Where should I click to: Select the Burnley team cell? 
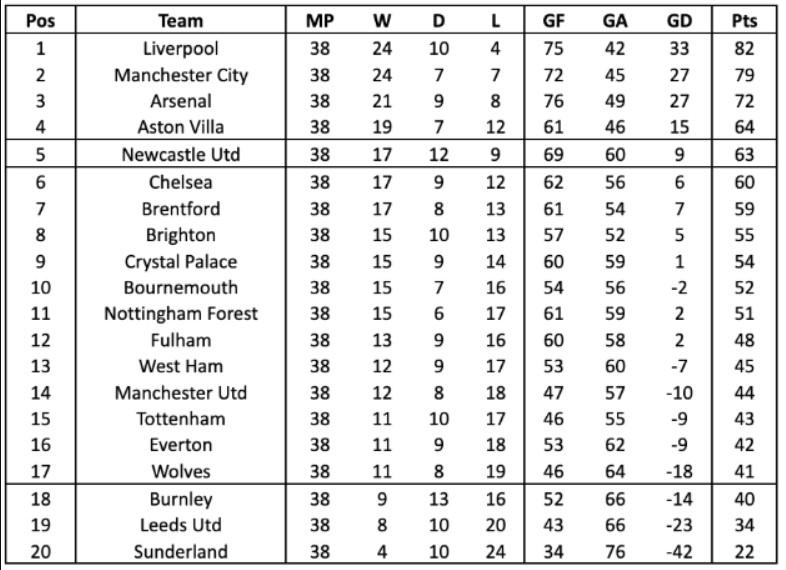(x=181, y=499)
